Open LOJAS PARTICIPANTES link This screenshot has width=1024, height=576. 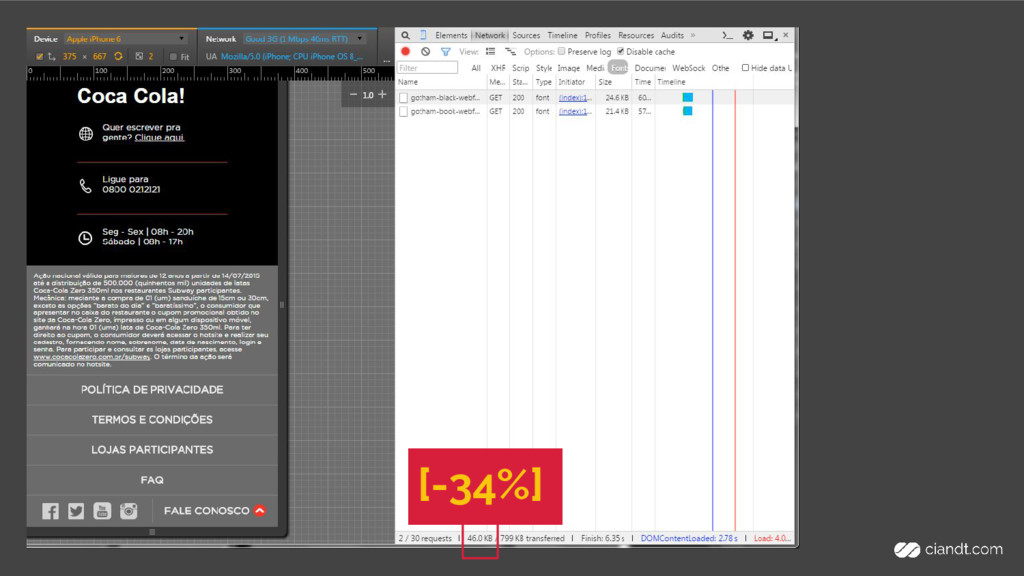click(152, 450)
